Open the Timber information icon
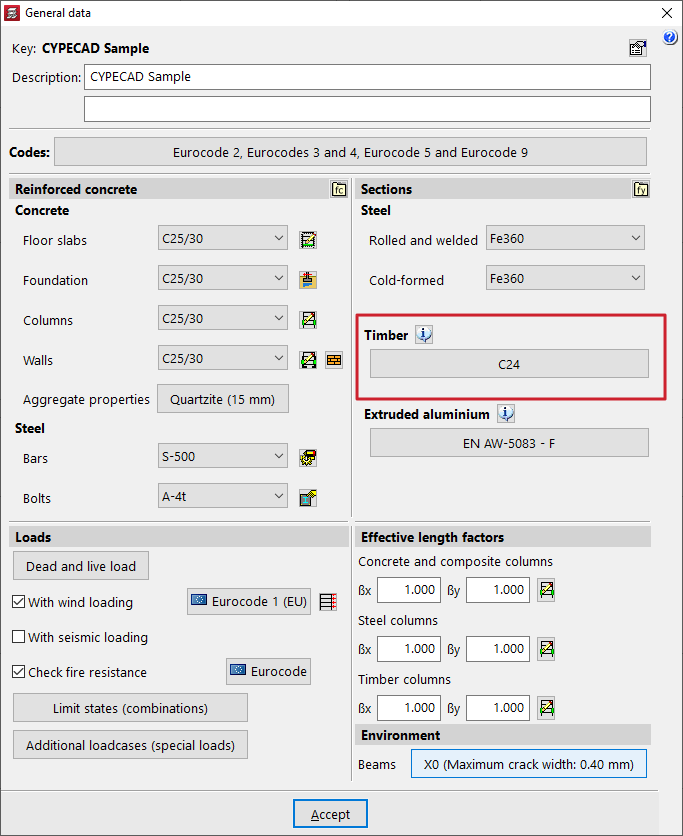 [424, 335]
